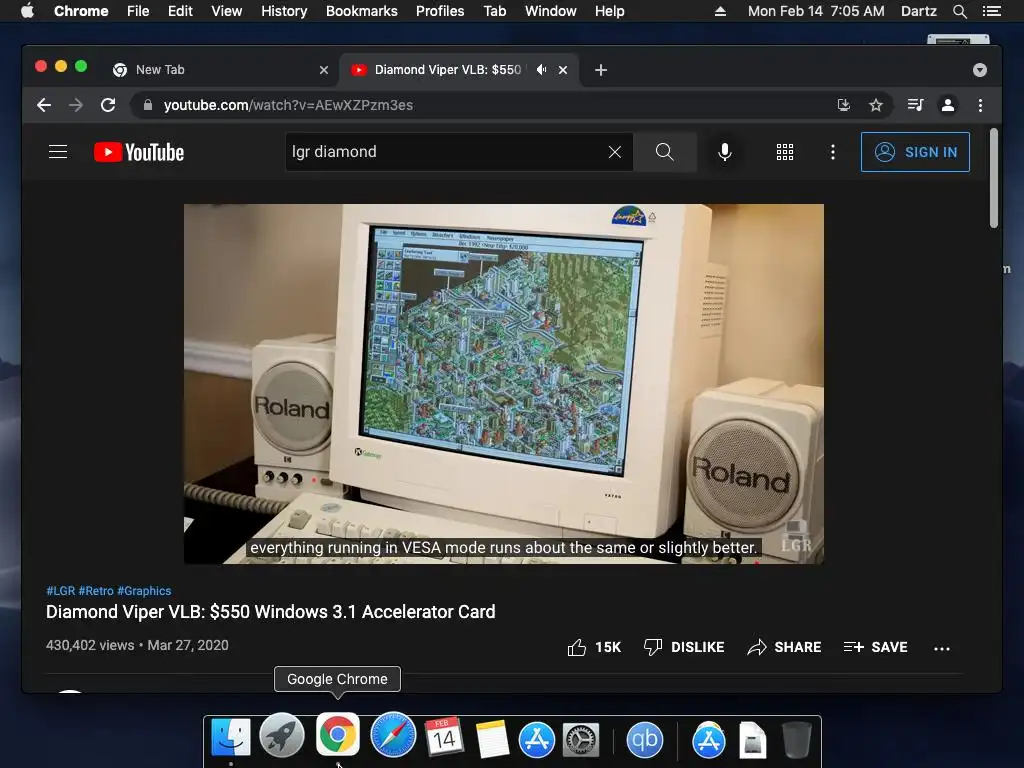Image resolution: width=1024 pixels, height=768 pixels.
Task: Open the Bookmarks menu
Action: (x=362, y=11)
